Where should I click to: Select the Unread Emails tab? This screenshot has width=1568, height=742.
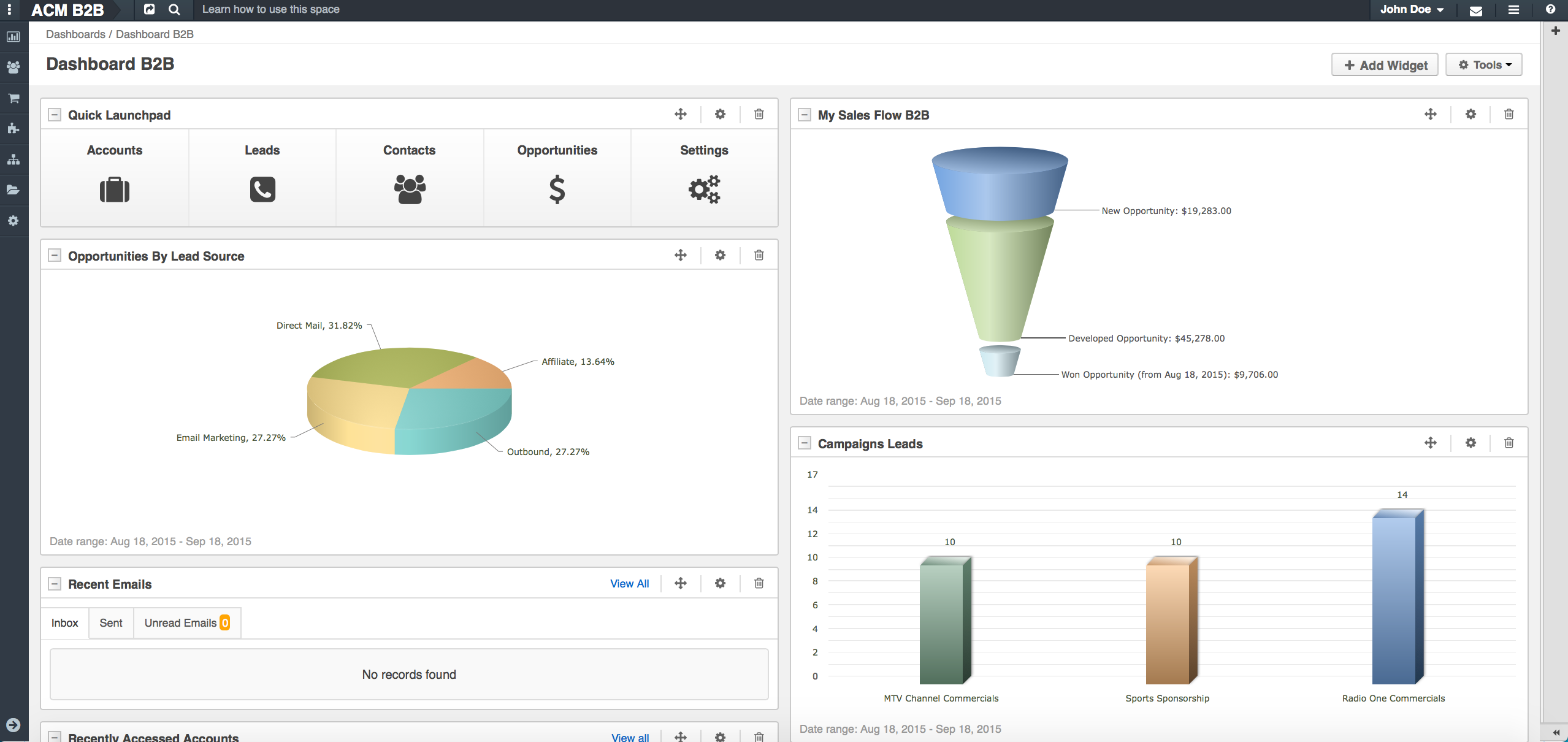(x=186, y=623)
